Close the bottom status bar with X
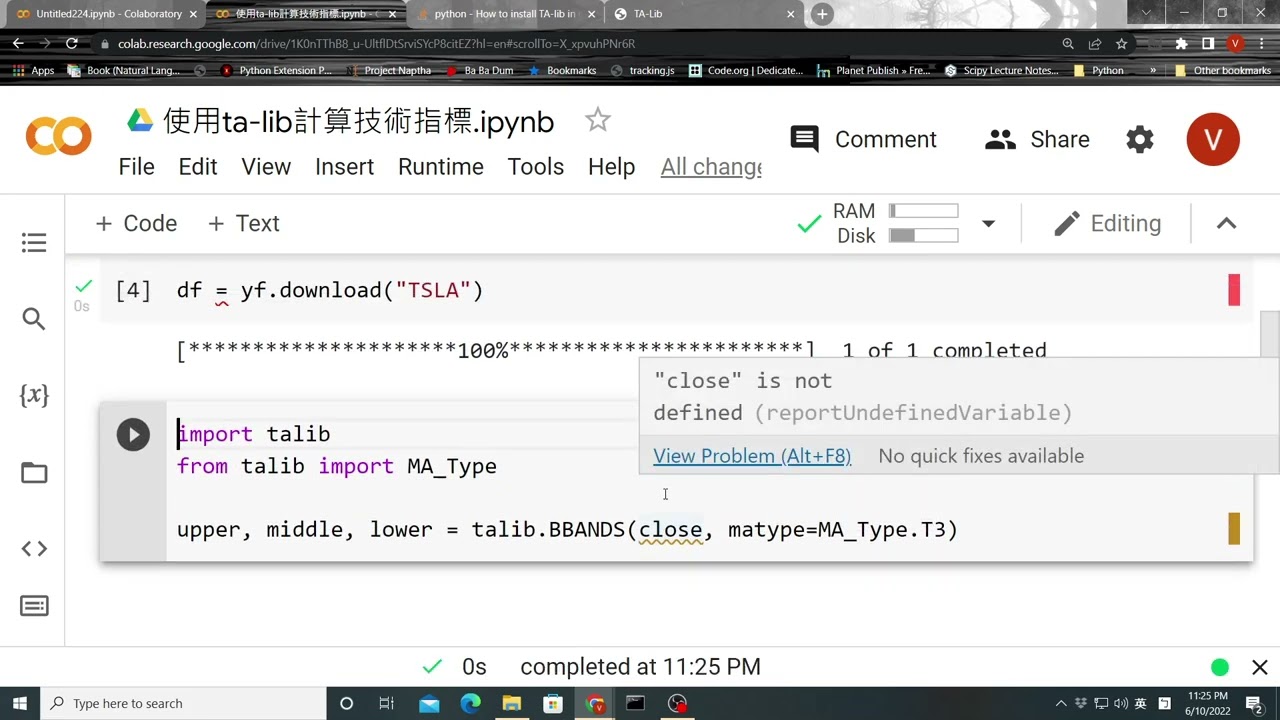The width and height of the screenshot is (1280, 720). [1260, 667]
